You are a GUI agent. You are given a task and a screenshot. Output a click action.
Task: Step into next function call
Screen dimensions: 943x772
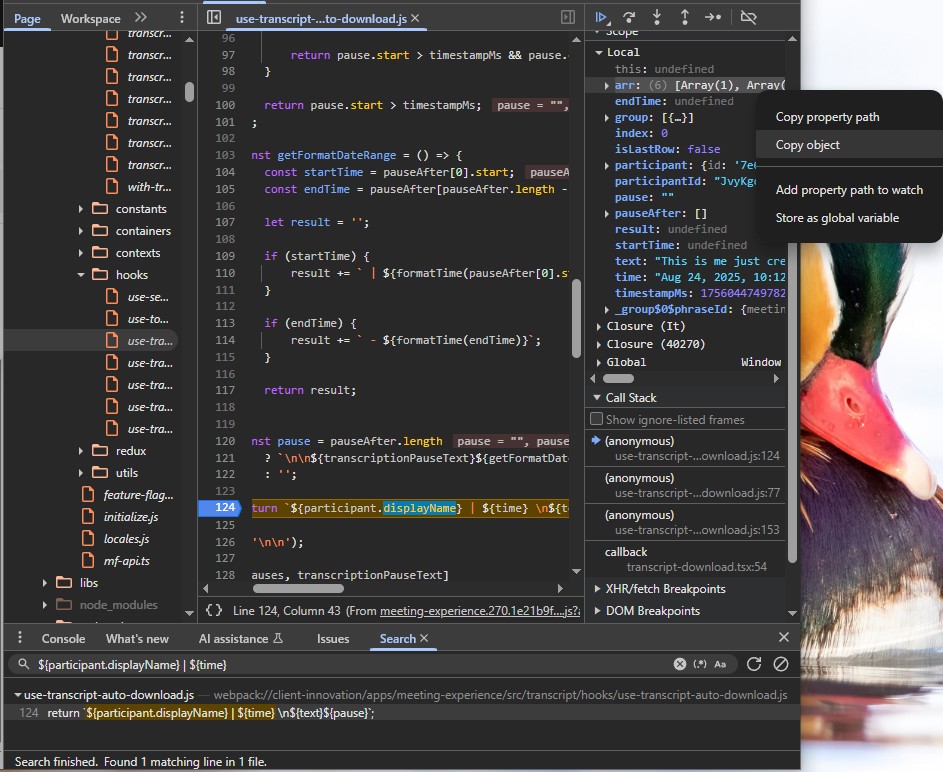point(657,17)
